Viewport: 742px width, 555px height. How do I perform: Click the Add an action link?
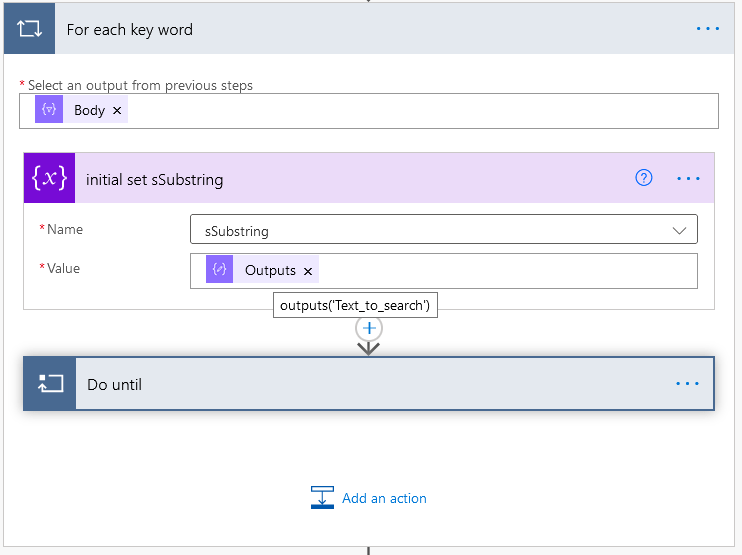pos(370,498)
